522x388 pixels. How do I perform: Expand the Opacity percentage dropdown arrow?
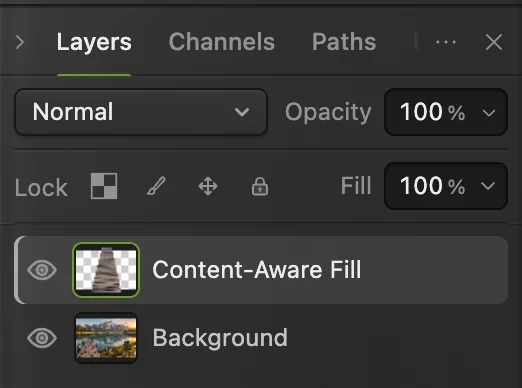pos(489,113)
